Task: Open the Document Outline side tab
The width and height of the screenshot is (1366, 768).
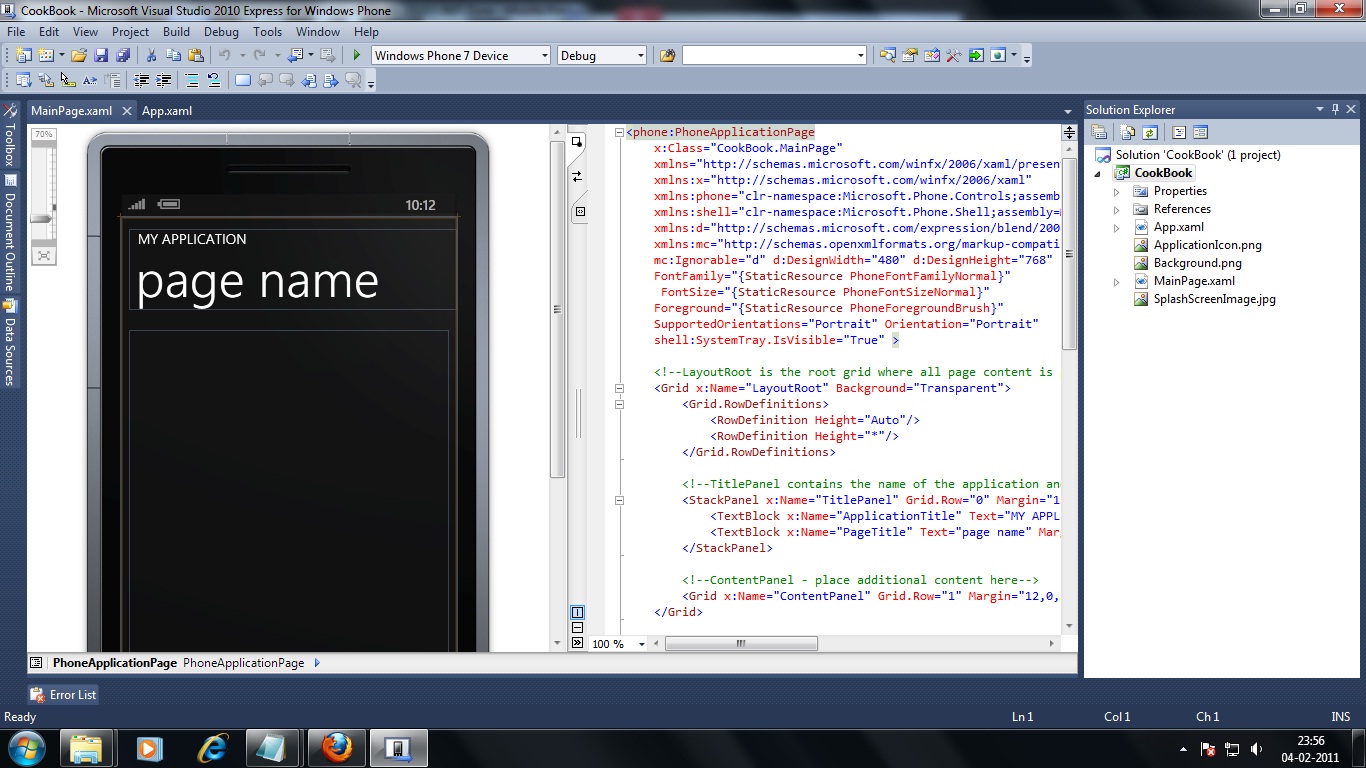Action: [x=10, y=232]
